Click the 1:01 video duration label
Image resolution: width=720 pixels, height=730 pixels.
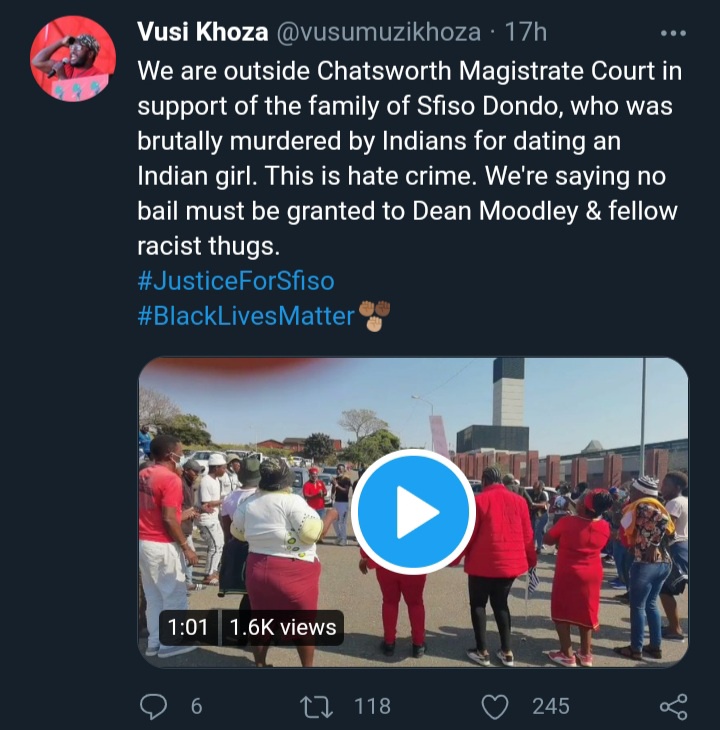coord(188,627)
